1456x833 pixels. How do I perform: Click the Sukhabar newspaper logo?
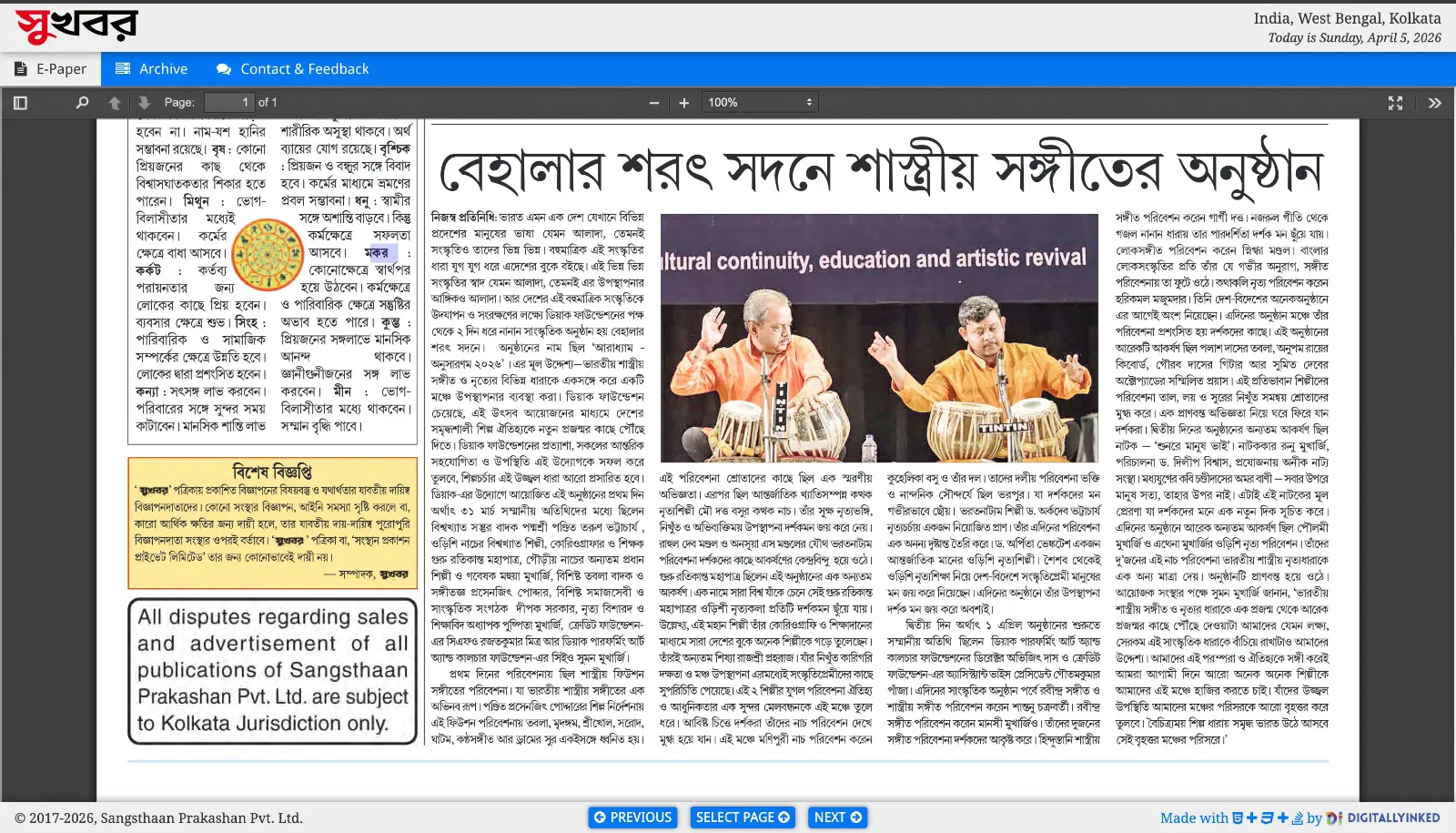pyautogui.click(x=76, y=26)
